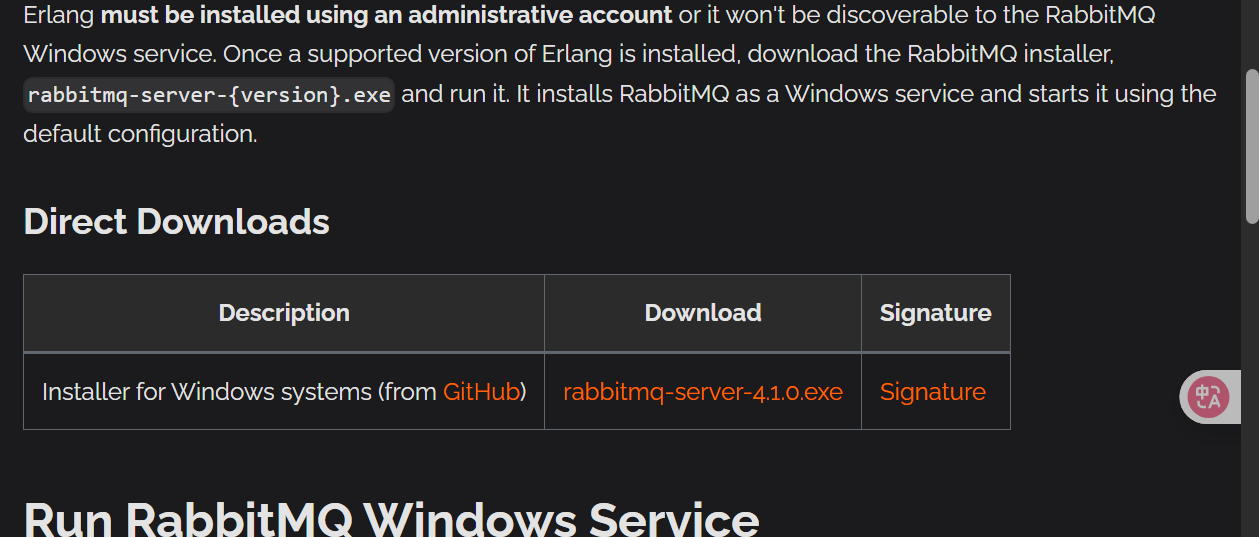The width and height of the screenshot is (1259, 537).
Task: Click the rabbitmq-server-{version}.exe code snippet
Action: coord(209,95)
